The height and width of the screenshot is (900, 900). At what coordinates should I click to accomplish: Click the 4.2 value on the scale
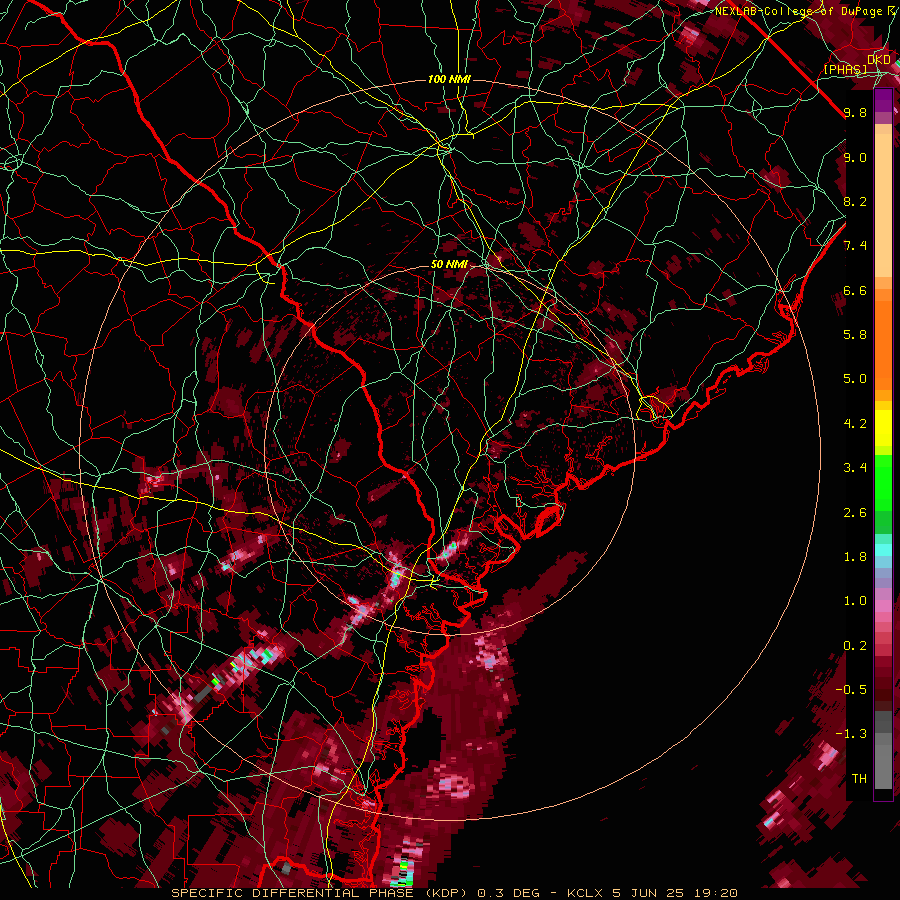tap(855, 424)
